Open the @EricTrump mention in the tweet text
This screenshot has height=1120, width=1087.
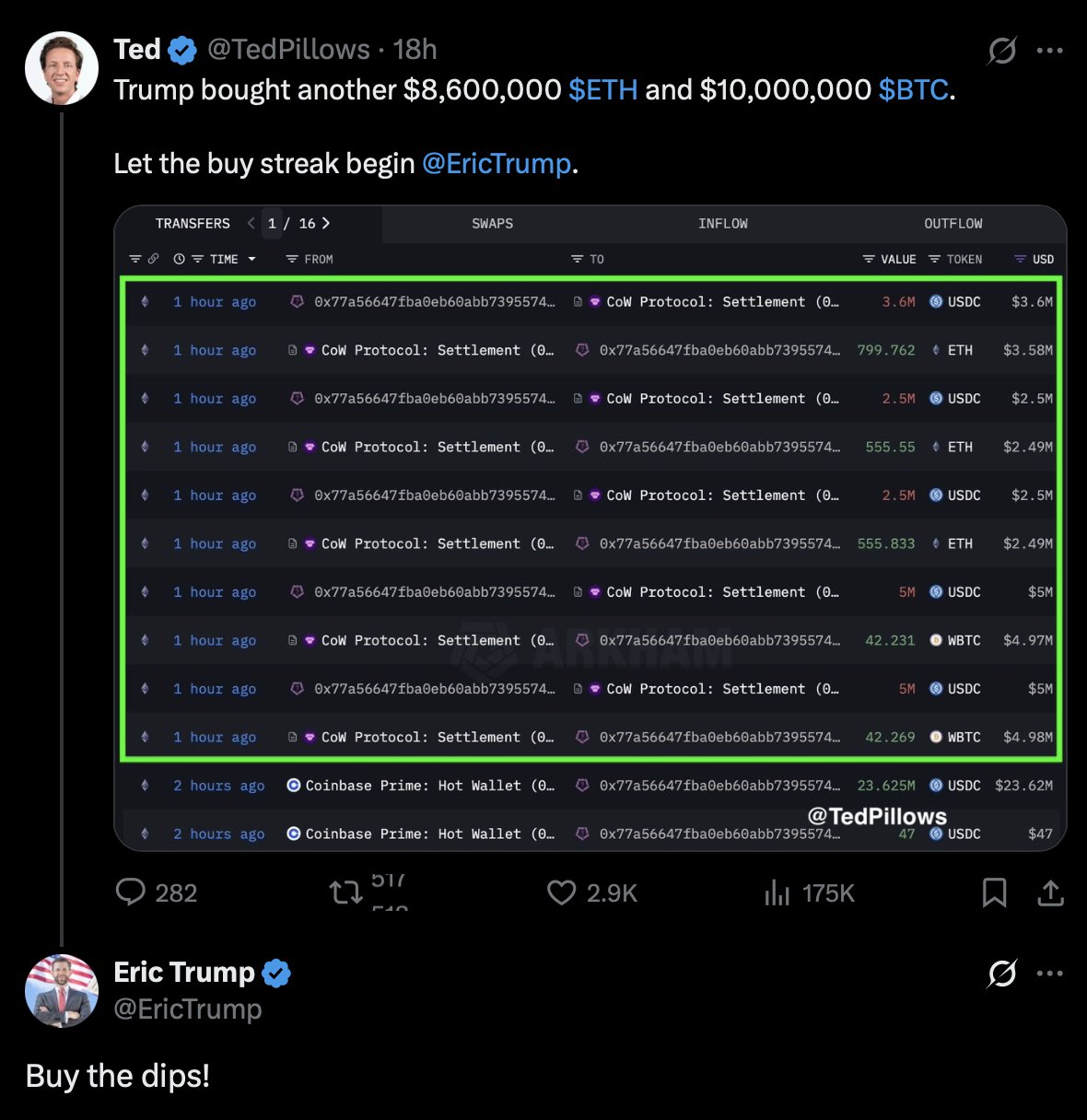point(497,163)
